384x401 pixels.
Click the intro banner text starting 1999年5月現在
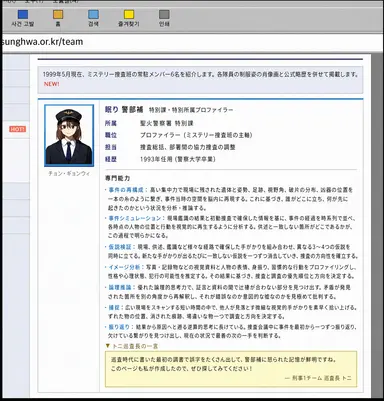[200, 75]
